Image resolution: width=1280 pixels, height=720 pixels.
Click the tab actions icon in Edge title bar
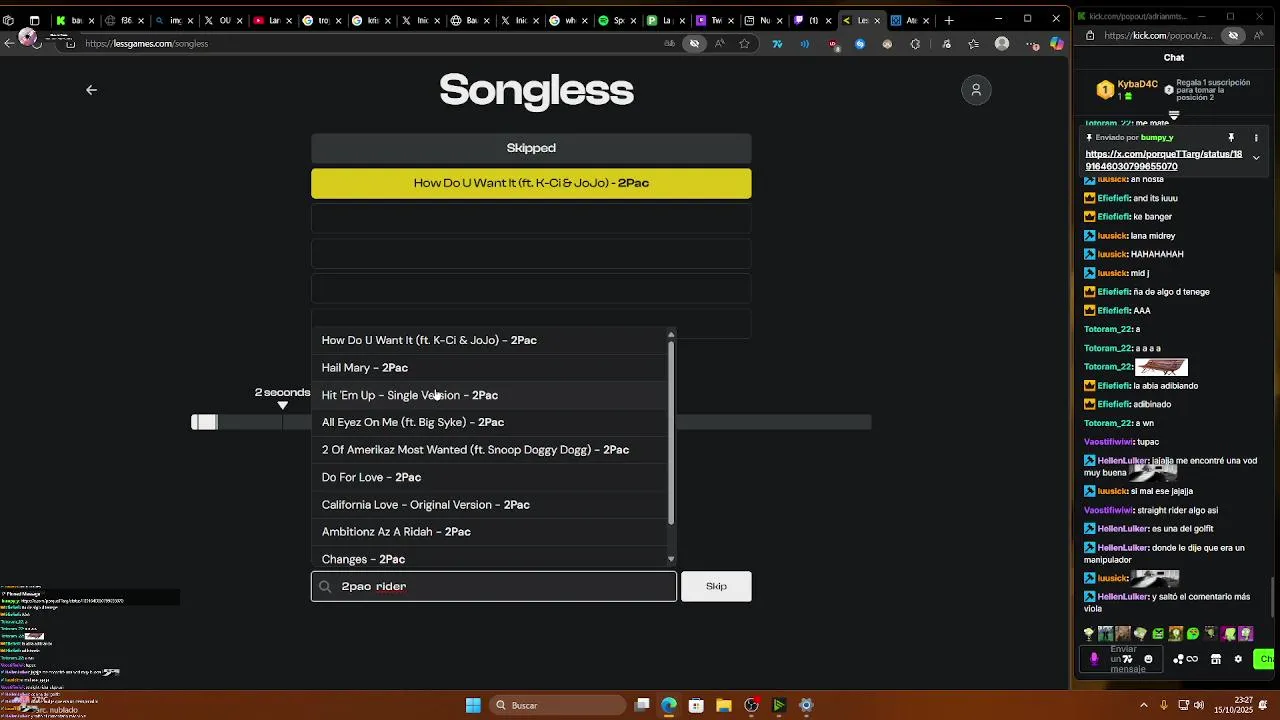click(x=34, y=20)
